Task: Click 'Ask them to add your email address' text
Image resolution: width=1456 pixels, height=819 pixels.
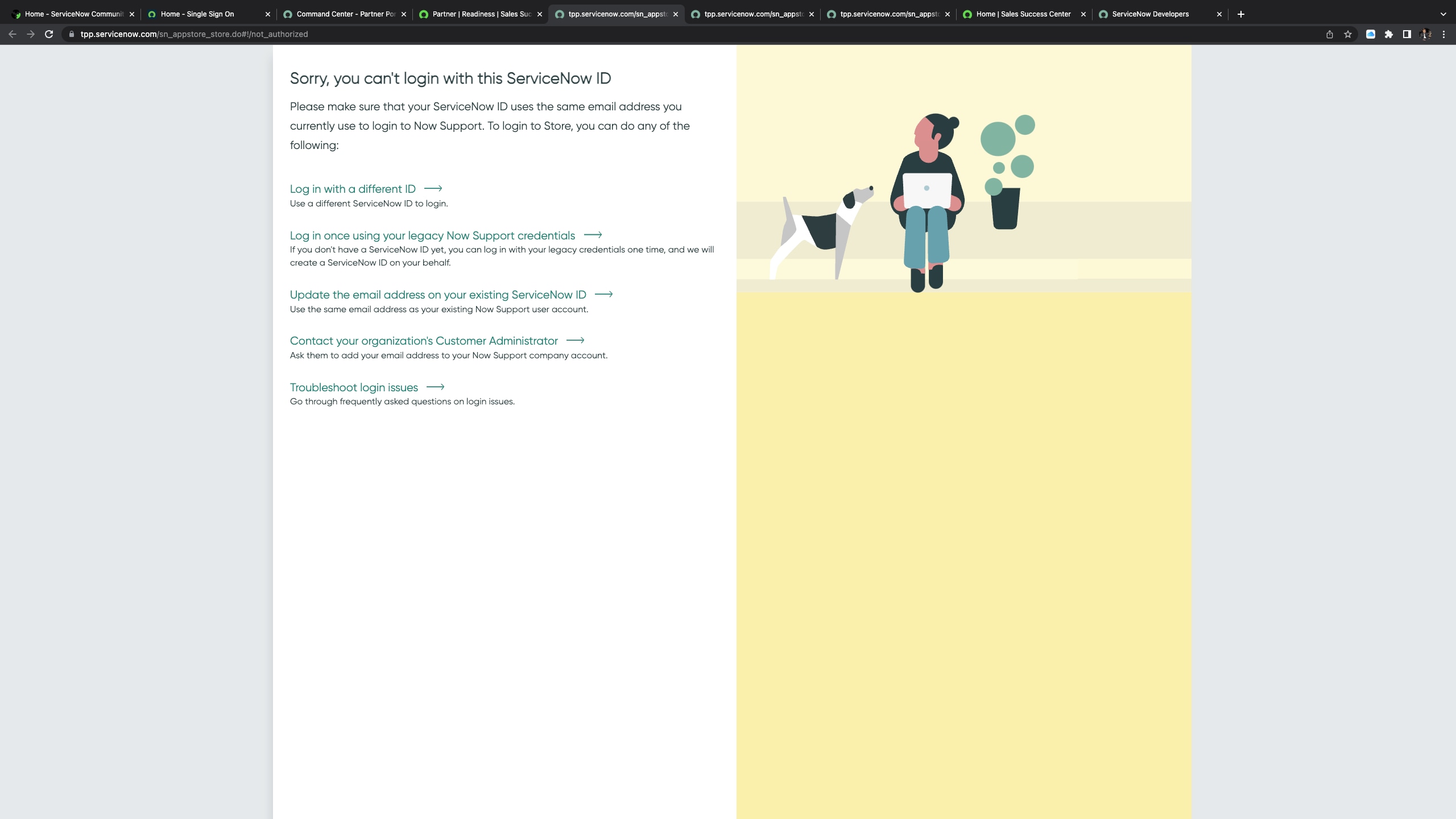Action: [449, 355]
